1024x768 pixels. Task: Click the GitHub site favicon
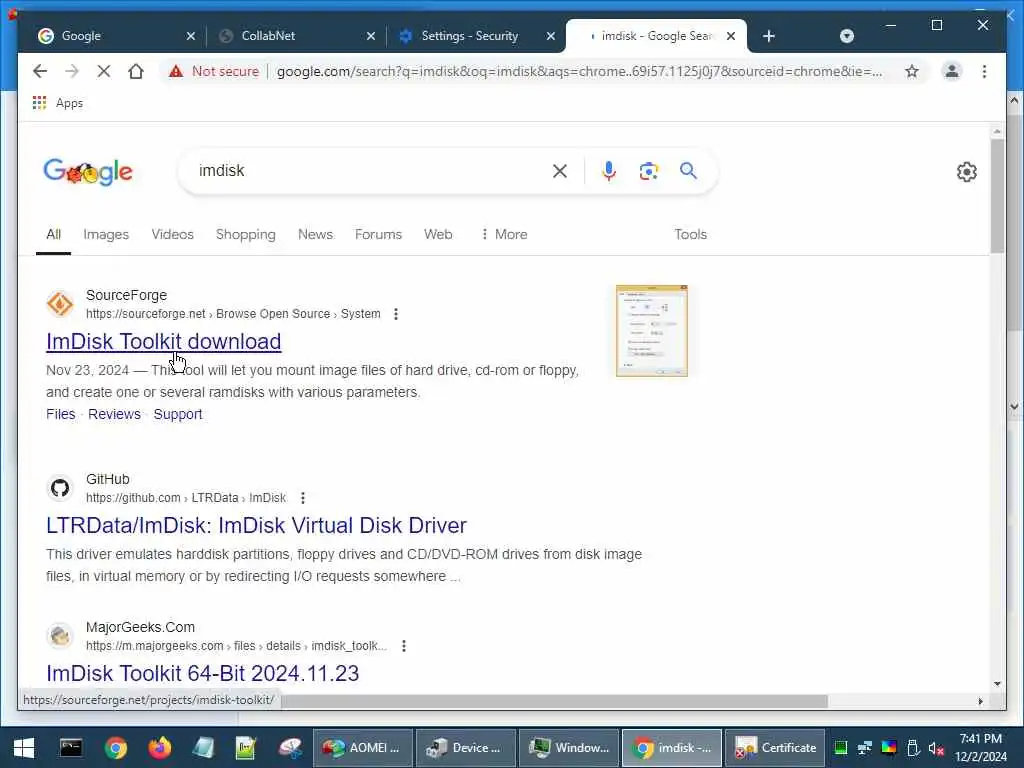tap(60, 488)
